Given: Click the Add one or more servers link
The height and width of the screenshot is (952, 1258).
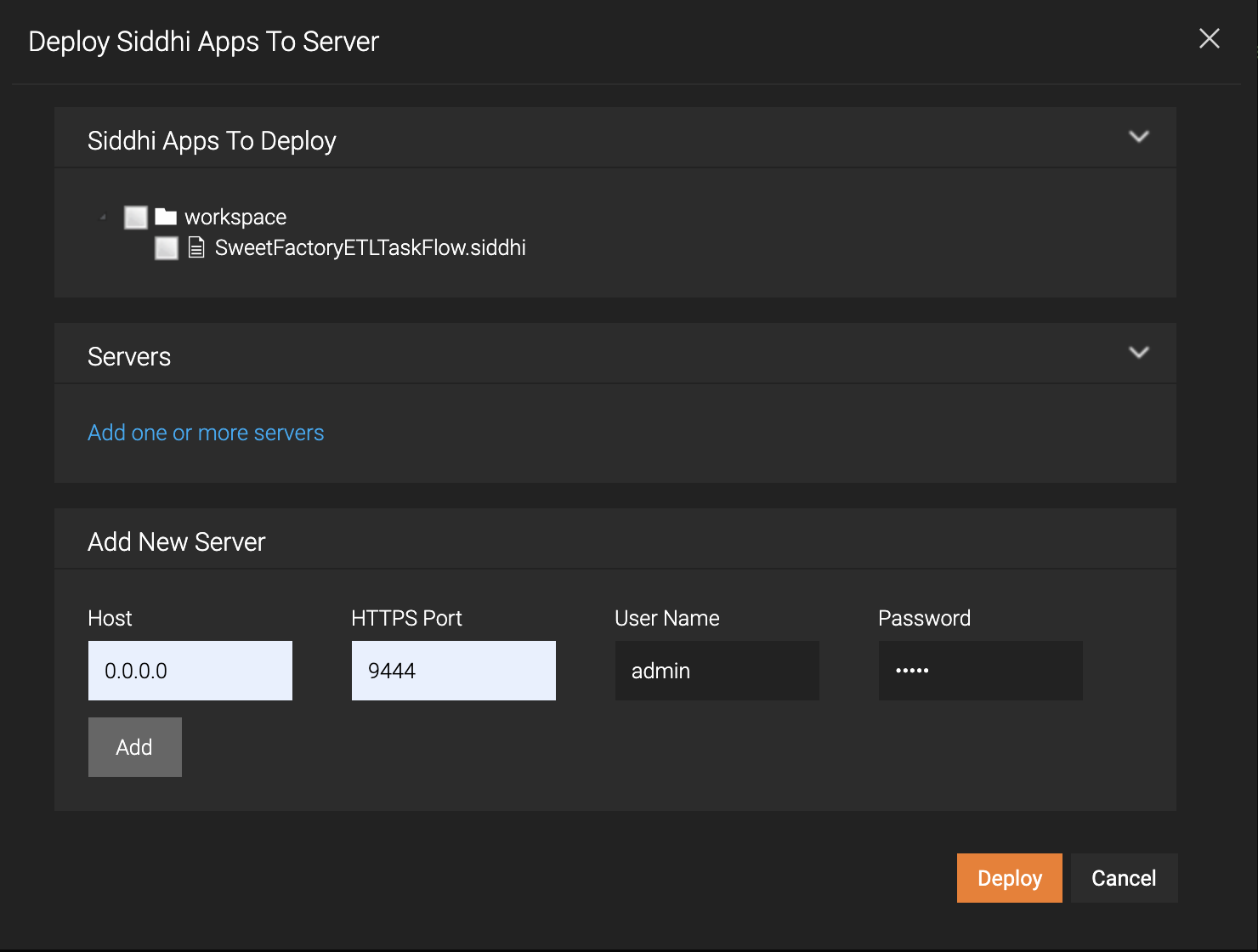Looking at the screenshot, I should pyautogui.click(x=206, y=433).
